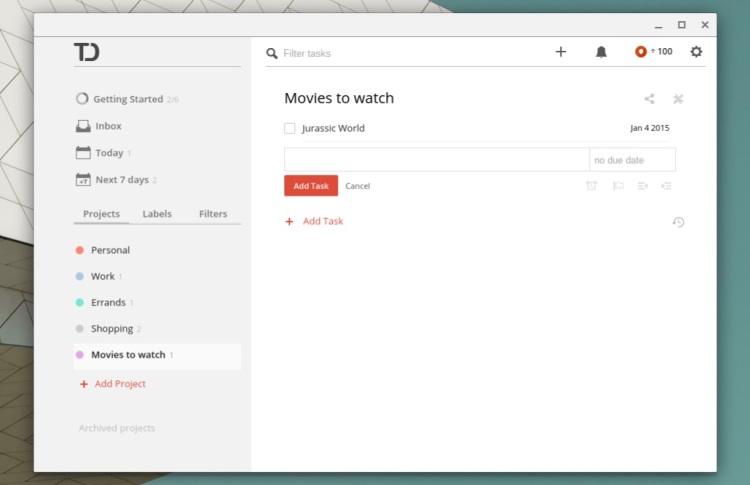Open the notifications bell
Image resolution: width=750 pixels, height=485 pixels.
[601, 52]
